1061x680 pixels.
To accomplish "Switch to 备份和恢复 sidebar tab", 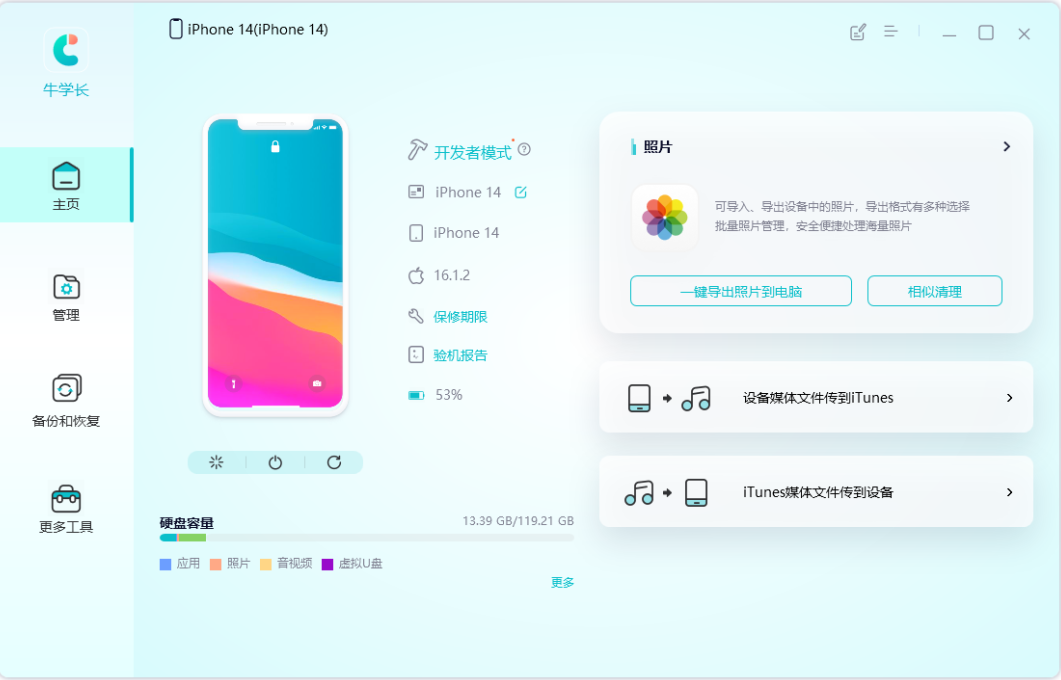I will tap(66, 401).
